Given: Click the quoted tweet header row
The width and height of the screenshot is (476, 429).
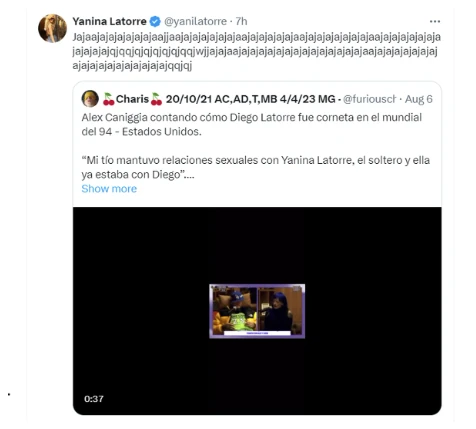Looking at the screenshot, I should [x=257, y=99].
